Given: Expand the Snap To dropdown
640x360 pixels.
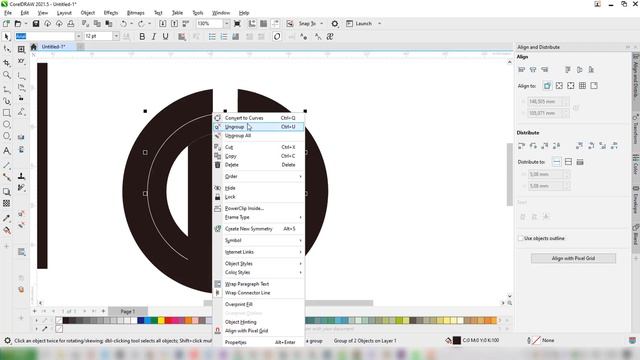Looking at the screenshot, I should coord(322,24).
